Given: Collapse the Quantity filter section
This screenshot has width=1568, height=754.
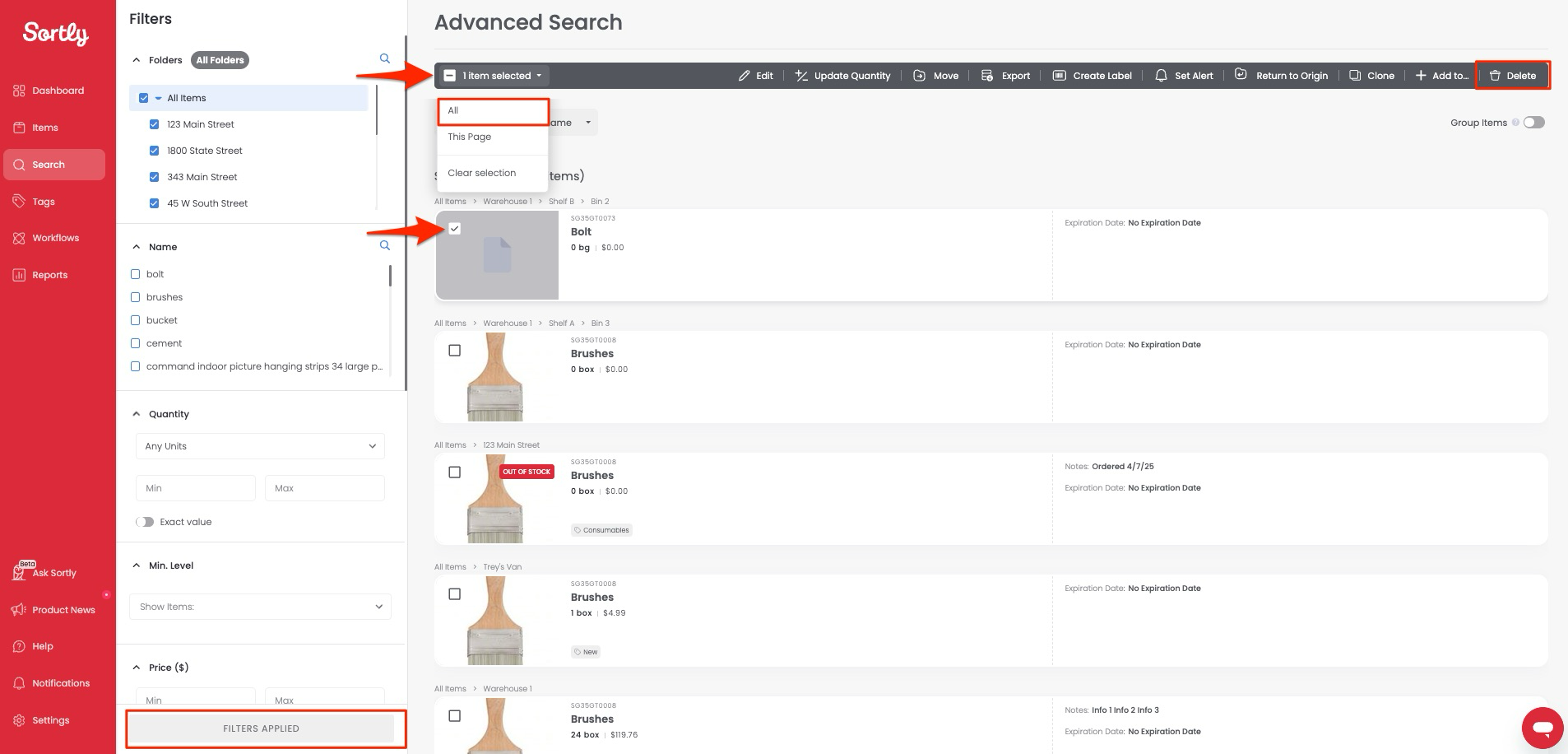Looking at the screenshot, I should click(x=137, y=414).
